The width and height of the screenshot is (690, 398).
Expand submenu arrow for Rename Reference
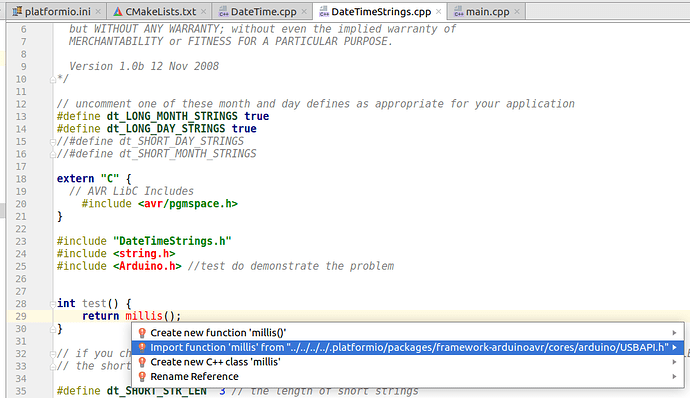674,376
